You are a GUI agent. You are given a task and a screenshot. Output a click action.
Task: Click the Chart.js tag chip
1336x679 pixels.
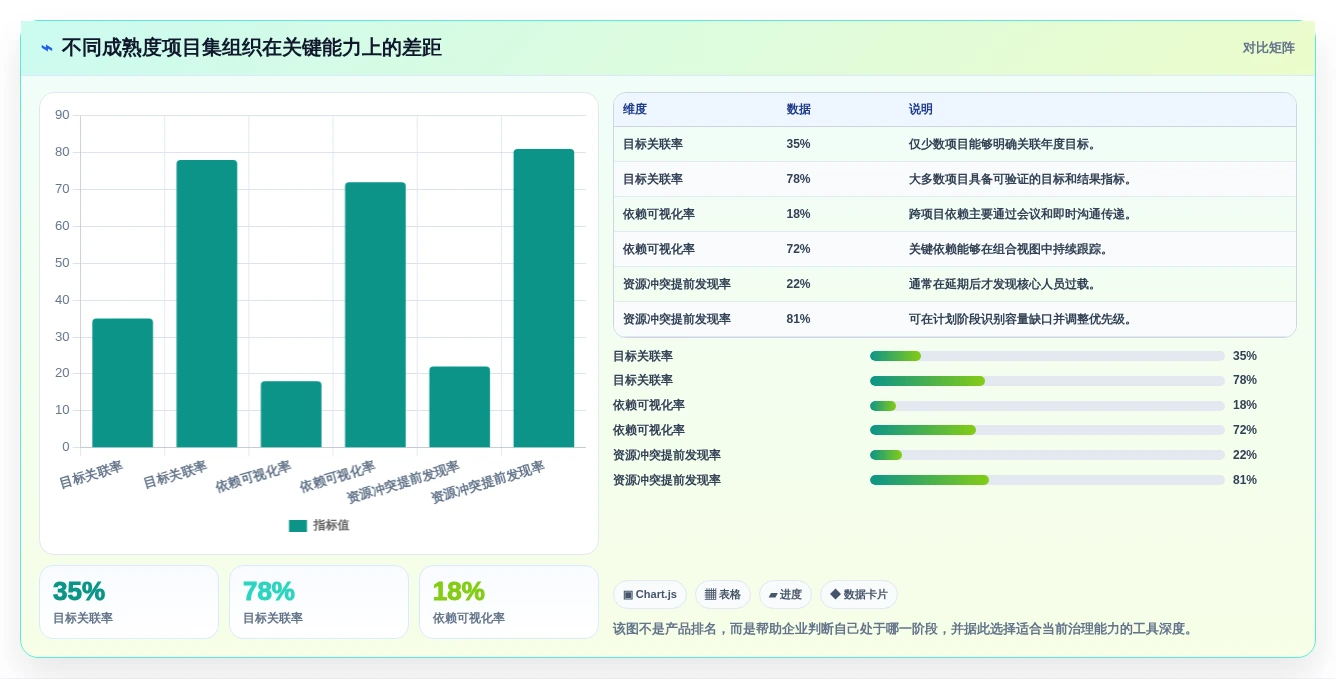click(x=650, y=594)
